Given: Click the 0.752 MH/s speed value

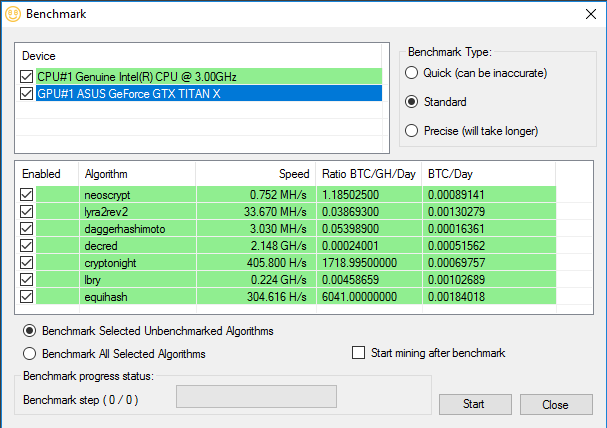Looking at the screenshot, I should coord(278,195).
